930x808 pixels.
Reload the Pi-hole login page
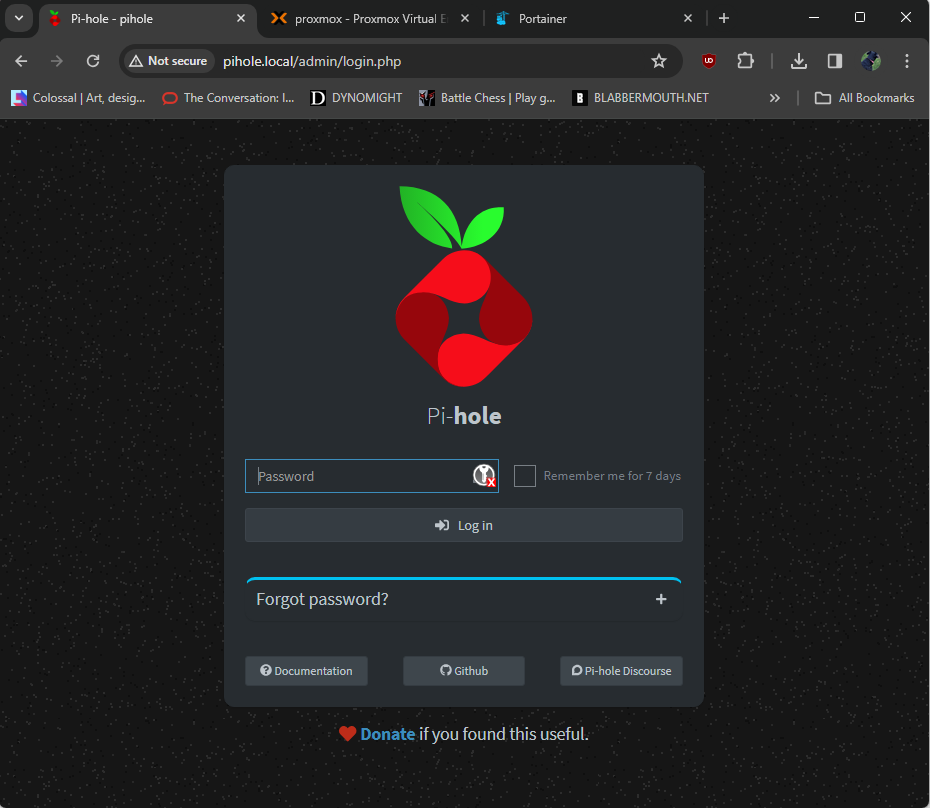point(93,61)
